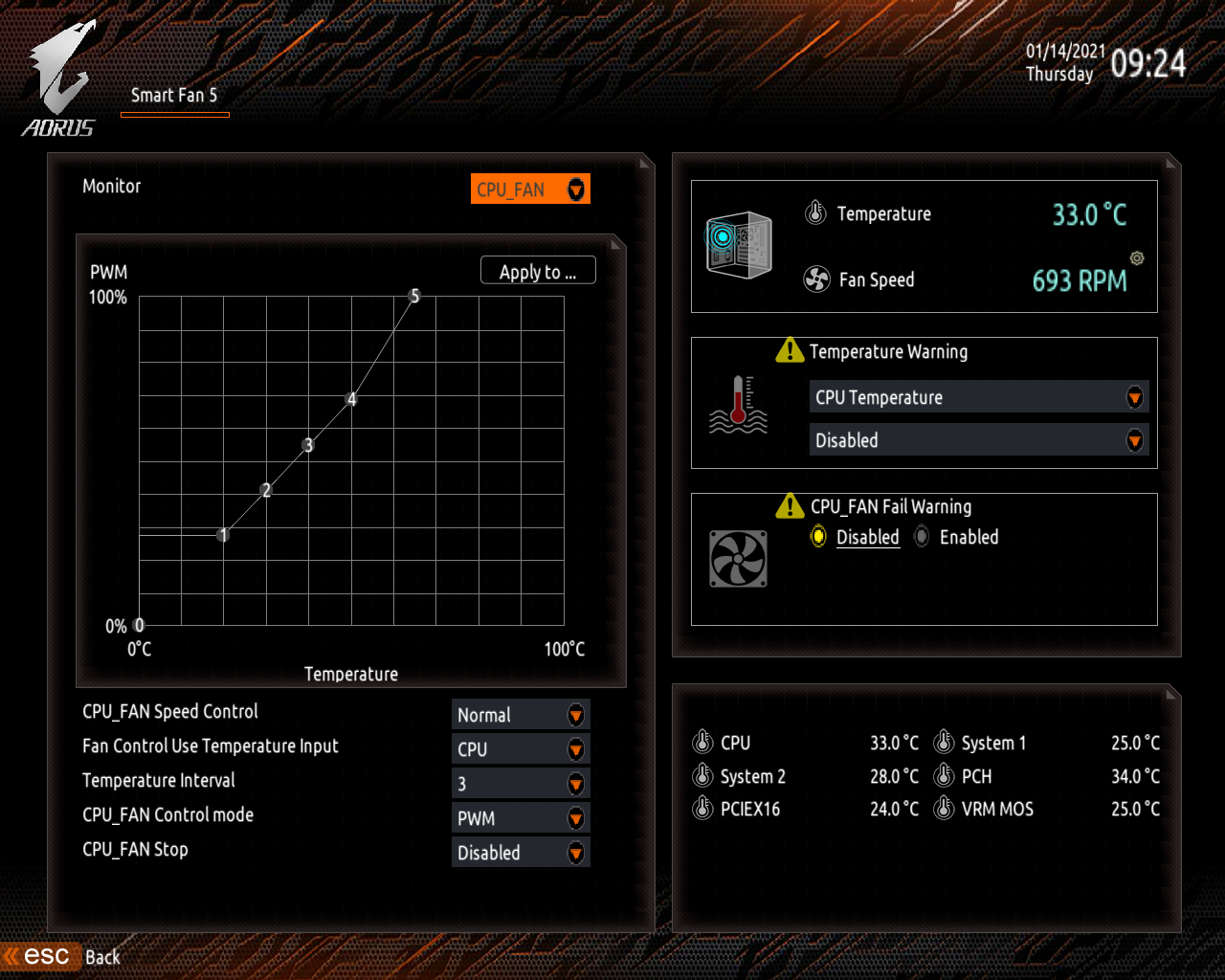This screenshot has height=980, width=1225.
Task: Open the Temperature Warning threshold dropdown showing Disabled
Action: coord(979,440)
